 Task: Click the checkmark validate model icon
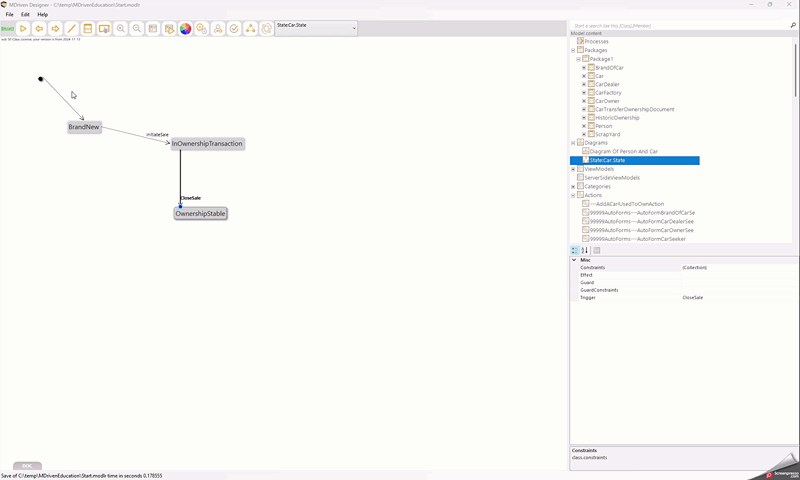pyautogui.click(x=234, y=29)
